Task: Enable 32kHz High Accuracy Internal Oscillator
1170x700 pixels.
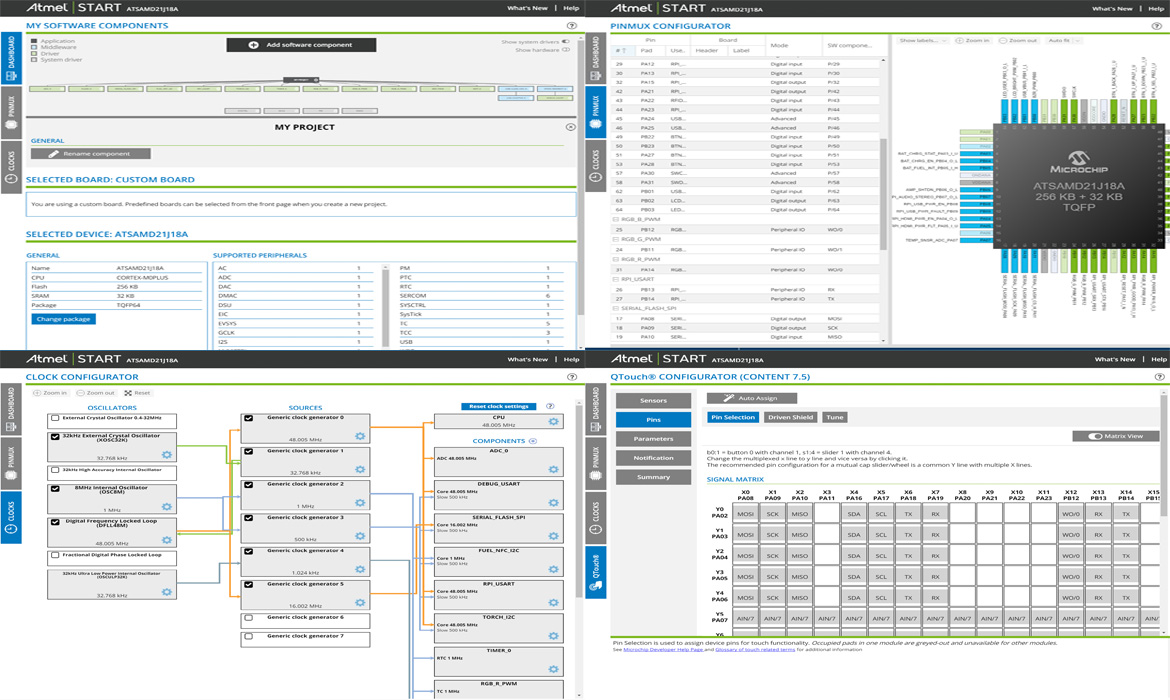Action: pos(55,470)
